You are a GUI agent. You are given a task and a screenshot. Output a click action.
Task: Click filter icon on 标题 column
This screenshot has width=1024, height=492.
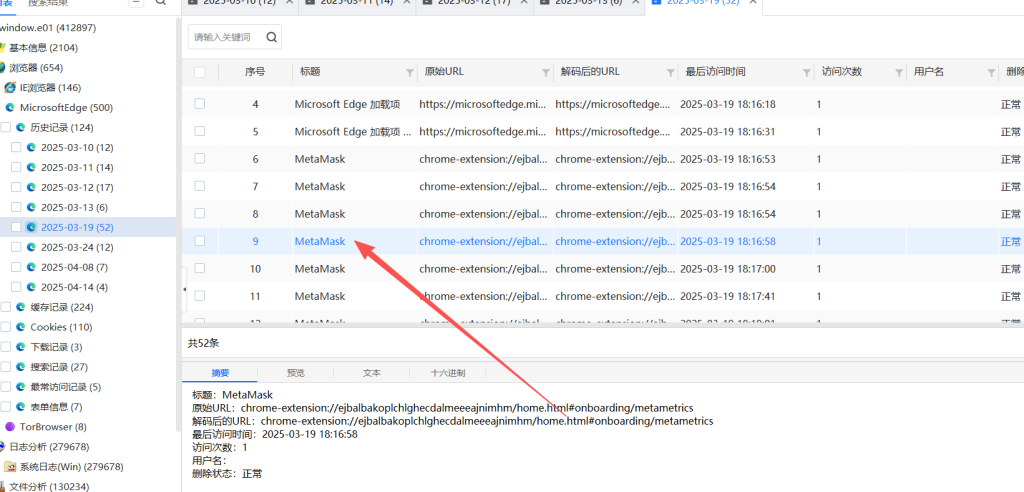click(x=409, y=73)
